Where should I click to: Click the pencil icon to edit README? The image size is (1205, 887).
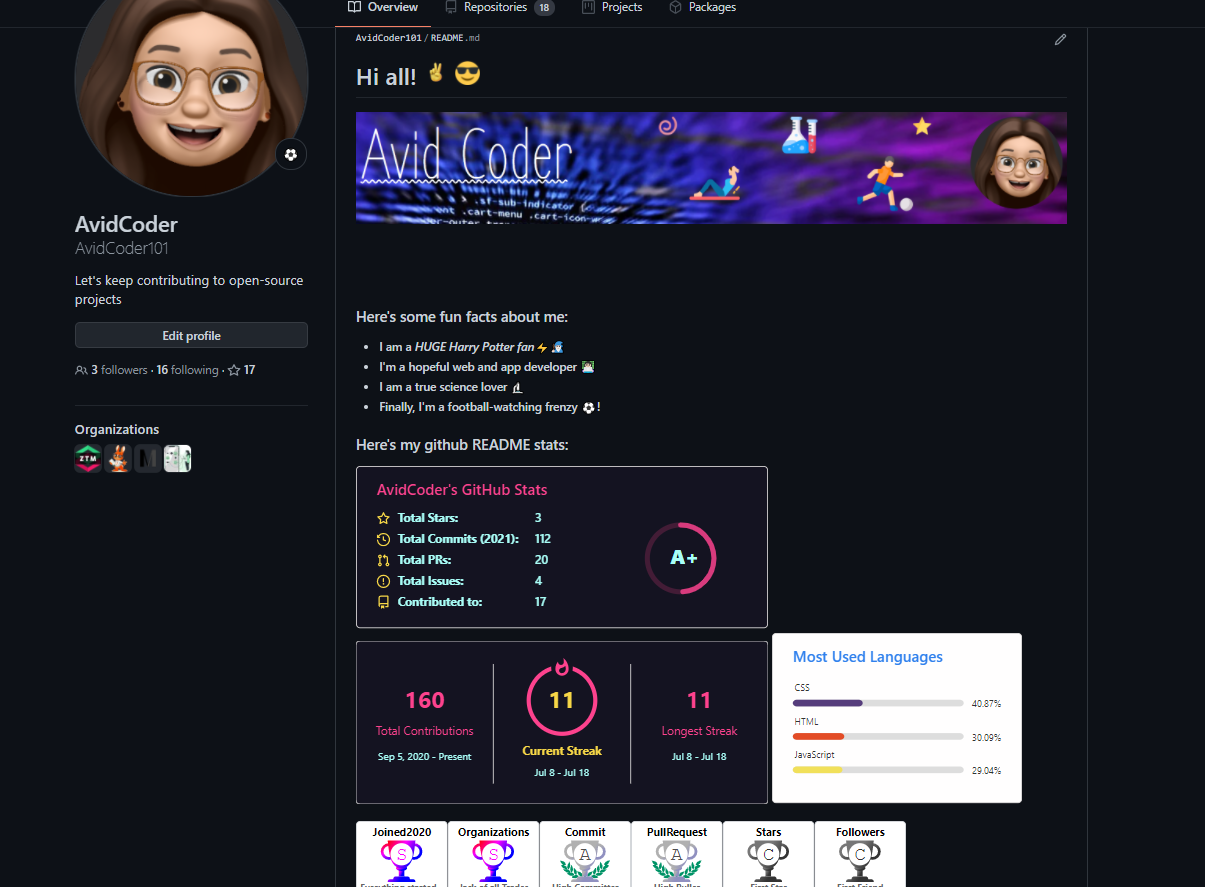[x=1060, y=40]
